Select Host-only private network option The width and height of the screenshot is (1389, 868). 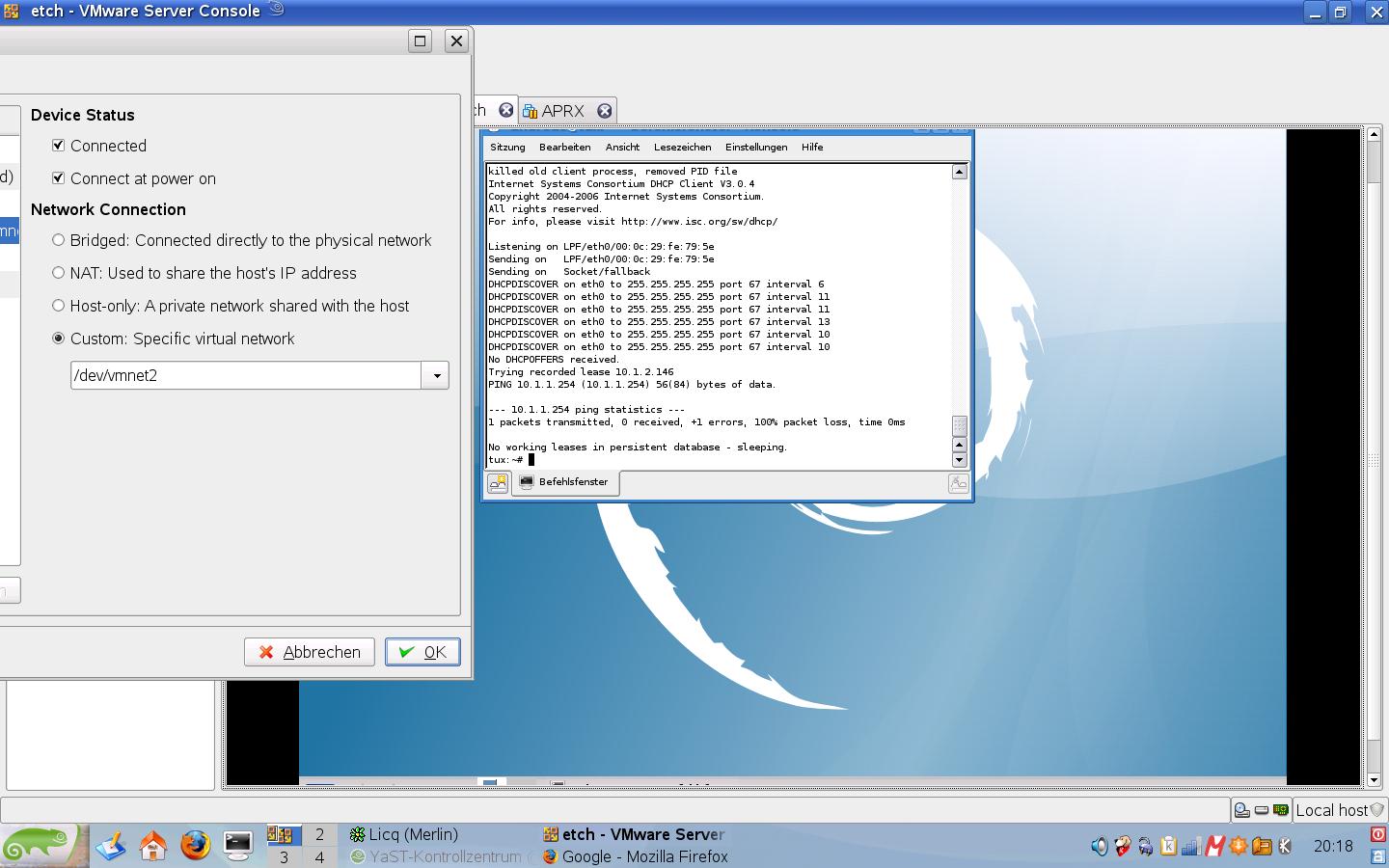[59, 306]
